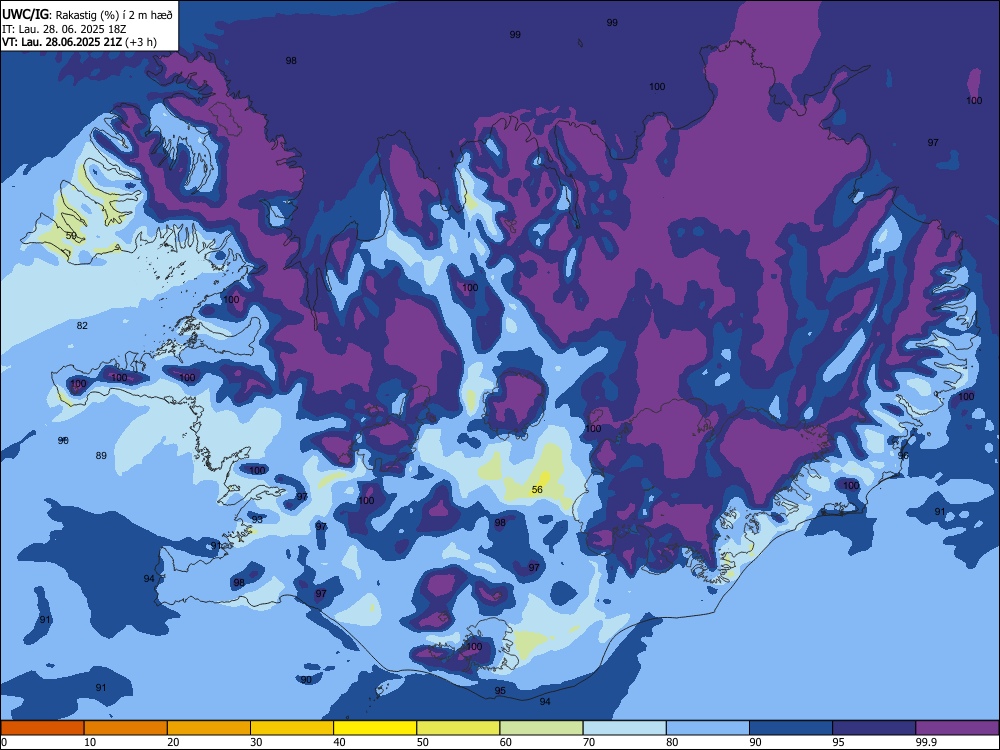
Task: Click the 'VT: Lau. 28.06.2025 21Z (+3 h)' line
Action: (x=79, y=42)
